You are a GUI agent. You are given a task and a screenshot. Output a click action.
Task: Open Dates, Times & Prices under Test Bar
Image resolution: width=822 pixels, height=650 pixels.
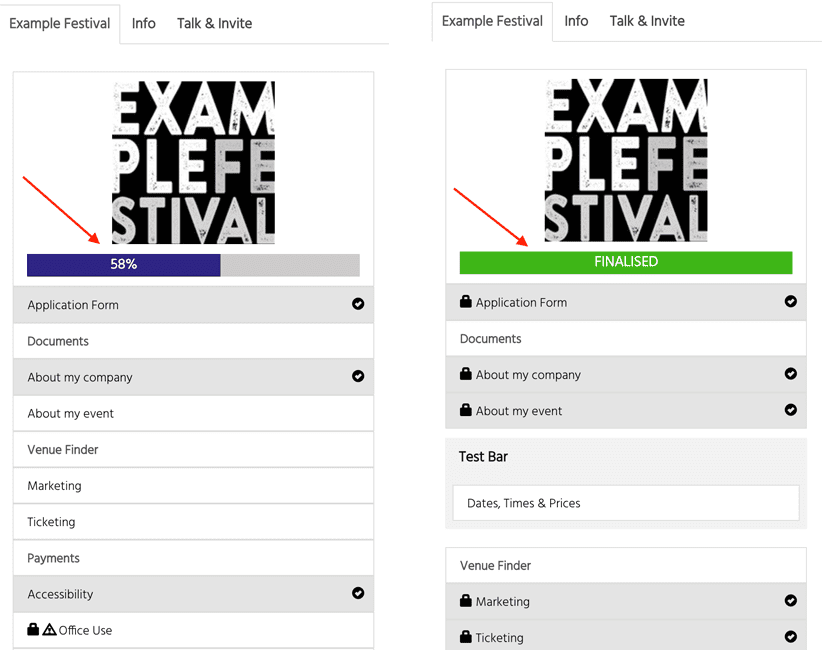pyautogui.click(x=626, y=503)
